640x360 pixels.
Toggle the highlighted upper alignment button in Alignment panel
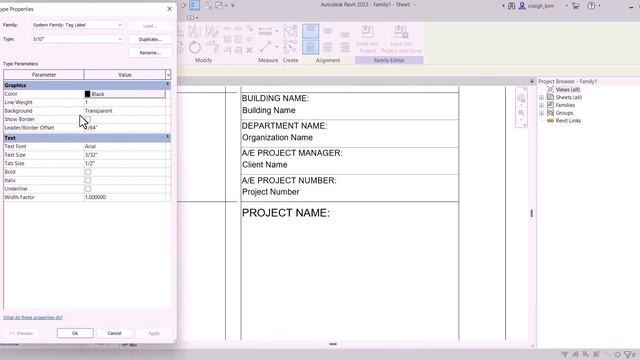pos(311,31)
